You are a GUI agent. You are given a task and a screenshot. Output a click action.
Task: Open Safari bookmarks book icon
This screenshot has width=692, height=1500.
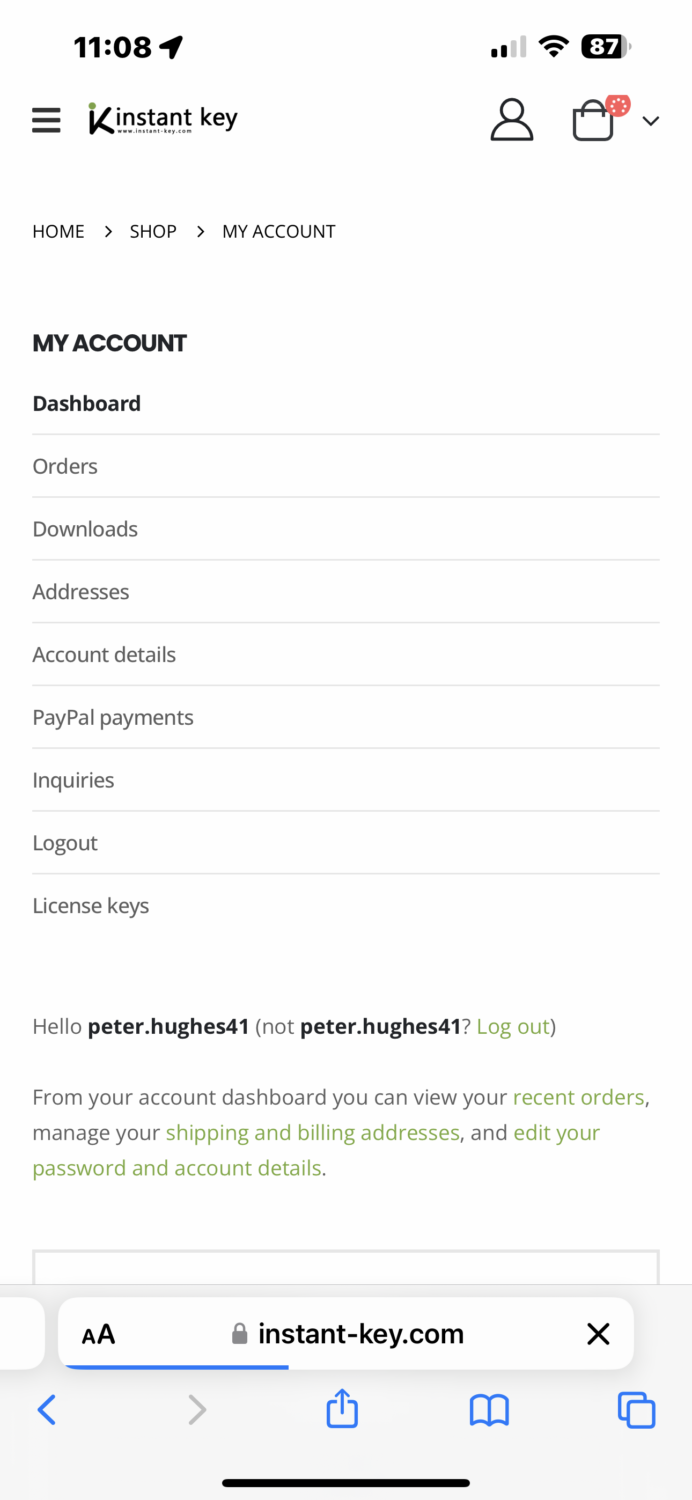[x=489, y=1410]
